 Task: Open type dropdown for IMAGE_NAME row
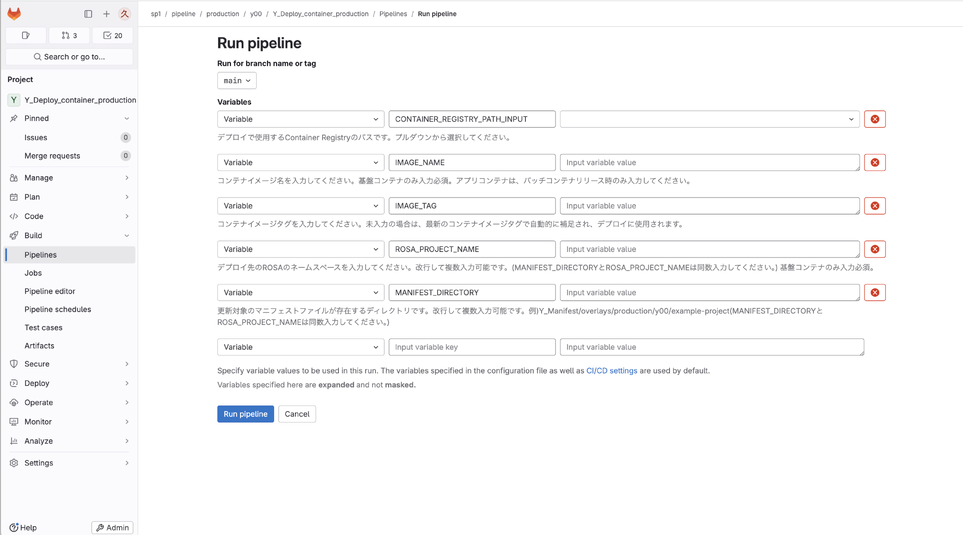(300, 163)
